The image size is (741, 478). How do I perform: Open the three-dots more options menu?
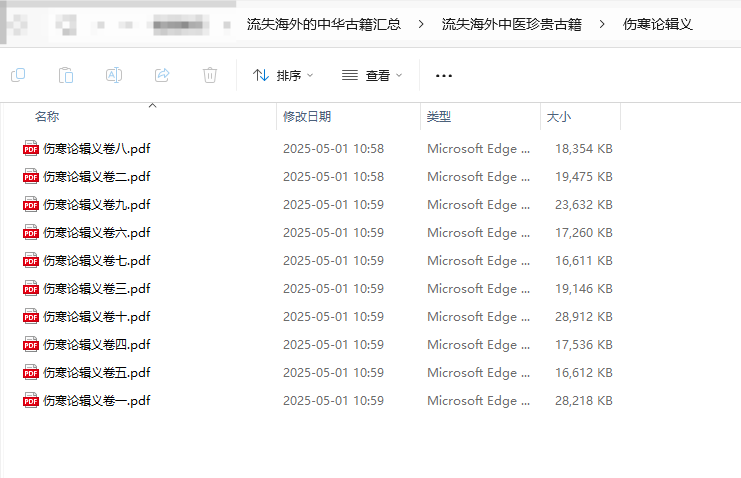444,76
